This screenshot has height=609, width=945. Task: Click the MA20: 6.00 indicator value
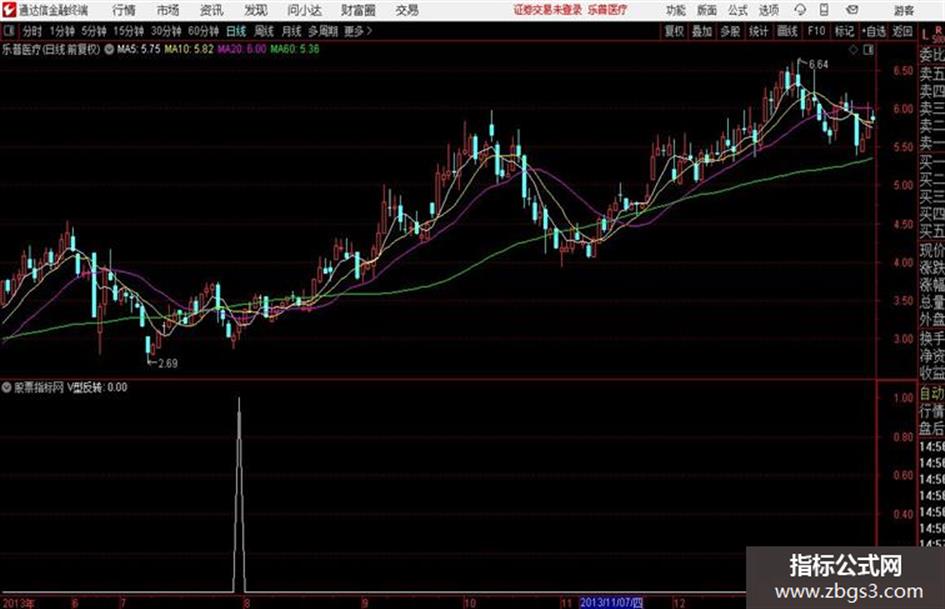point(242,49)
